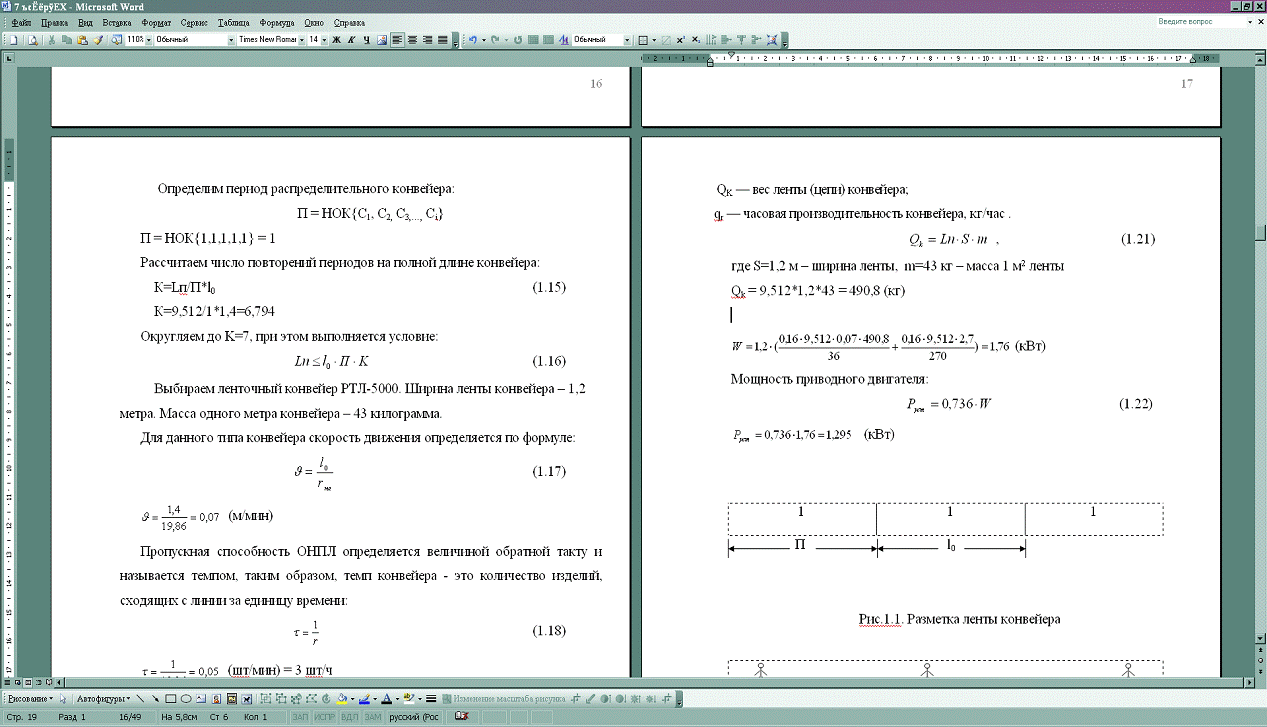Select the Oval drawing tool

click(187, 699)
